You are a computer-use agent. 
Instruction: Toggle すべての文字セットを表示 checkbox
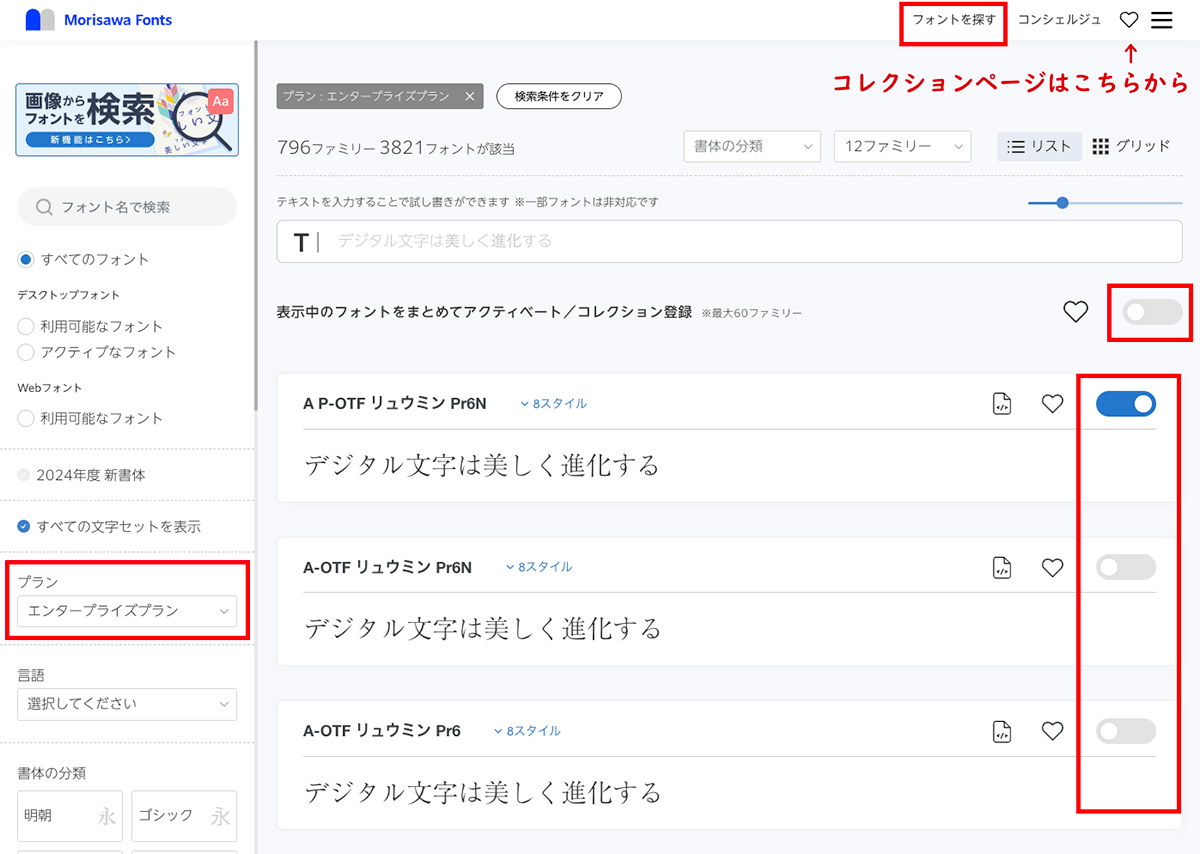click(24, 527)
